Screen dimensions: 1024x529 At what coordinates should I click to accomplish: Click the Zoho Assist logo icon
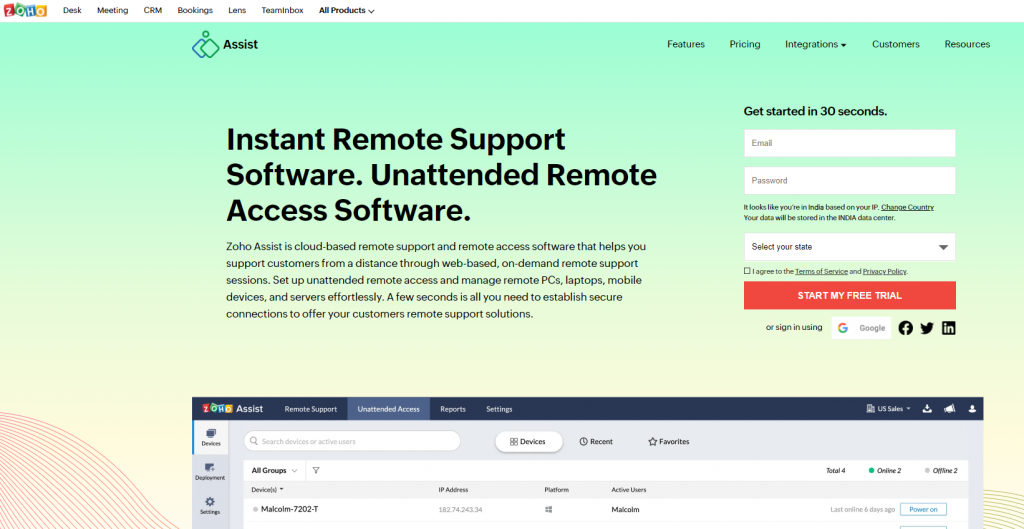206,44
